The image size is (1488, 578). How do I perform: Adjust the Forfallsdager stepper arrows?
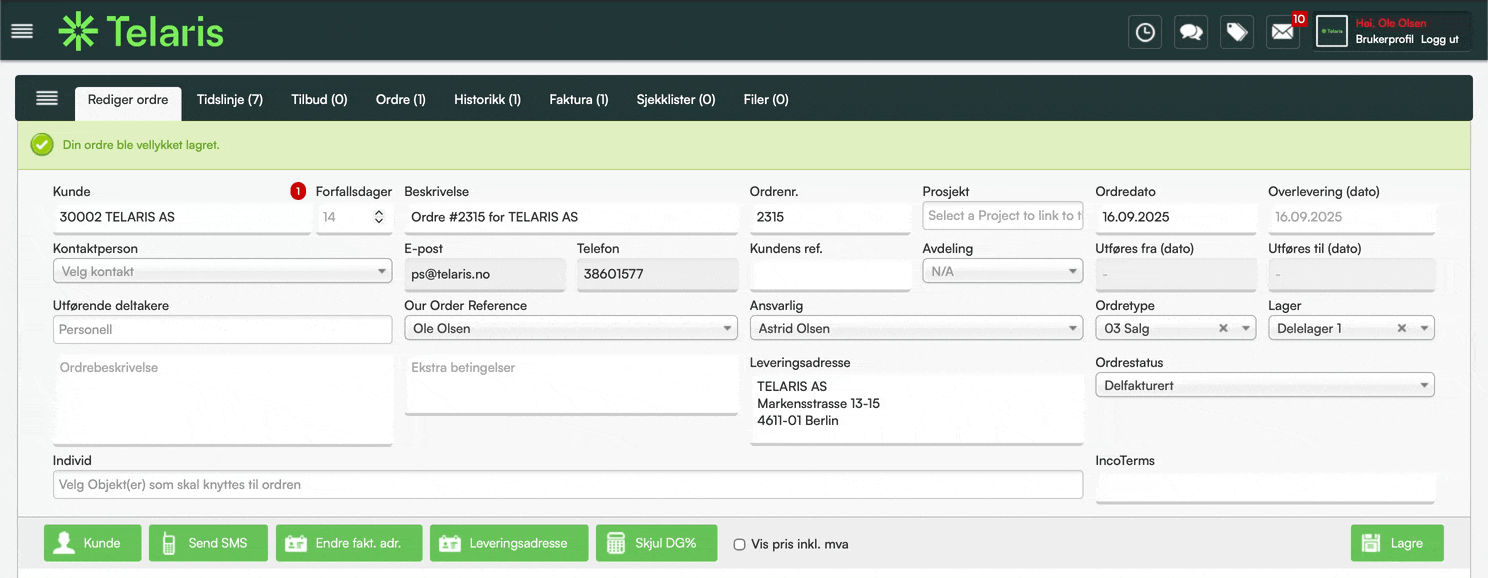[x=379, y=217]
